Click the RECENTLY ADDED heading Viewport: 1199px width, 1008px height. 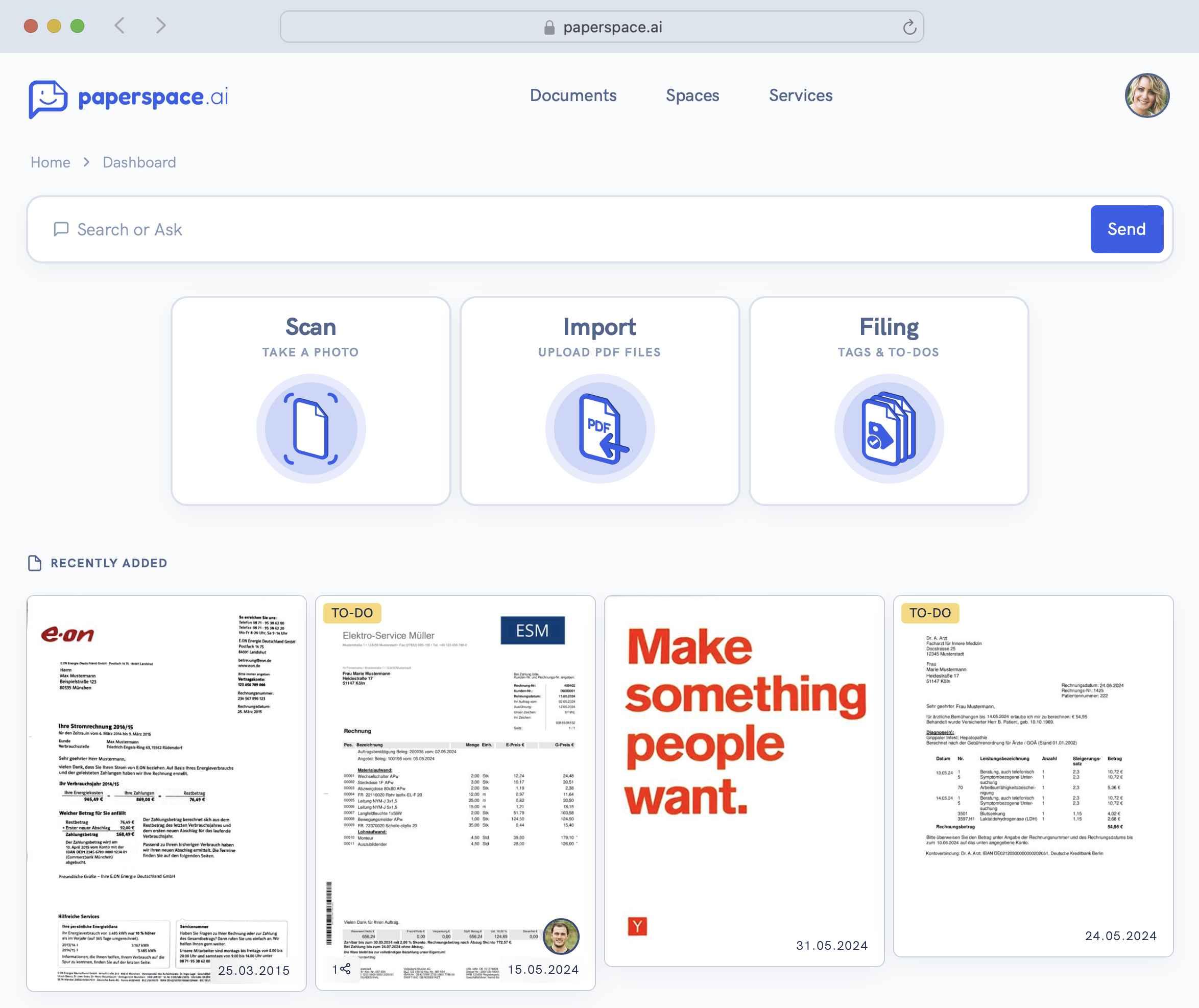point(109,563)
